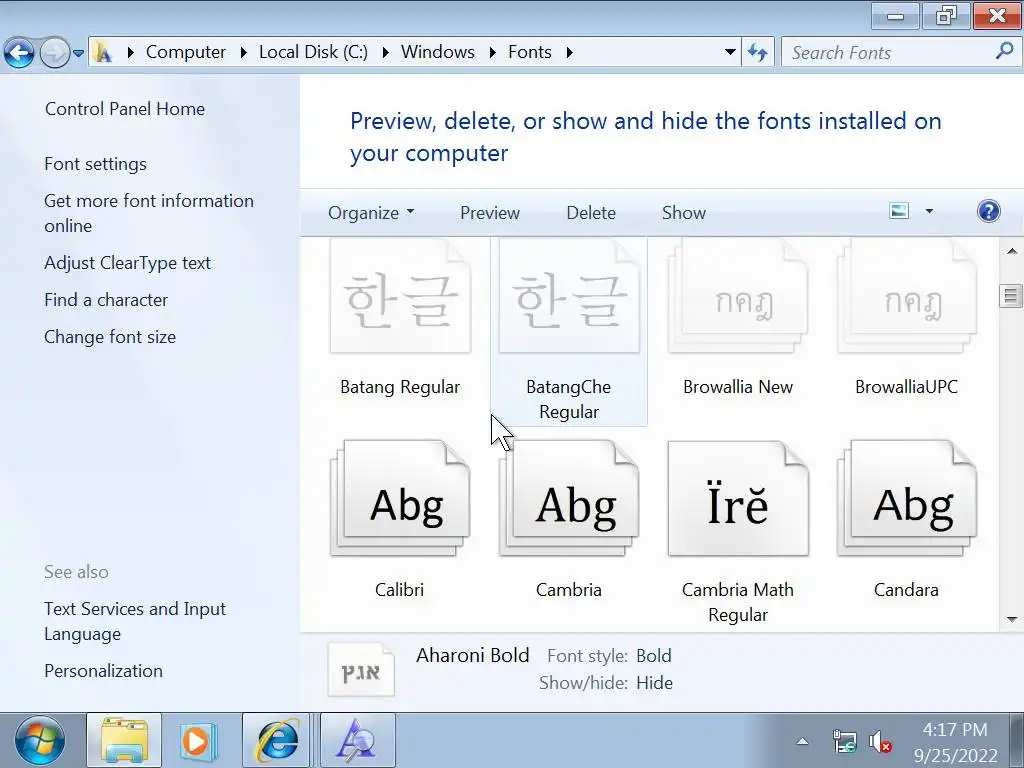1024x768 pixels.
Task: Launch Internet Explorer from the taskbar
Action: click(278, 741)
